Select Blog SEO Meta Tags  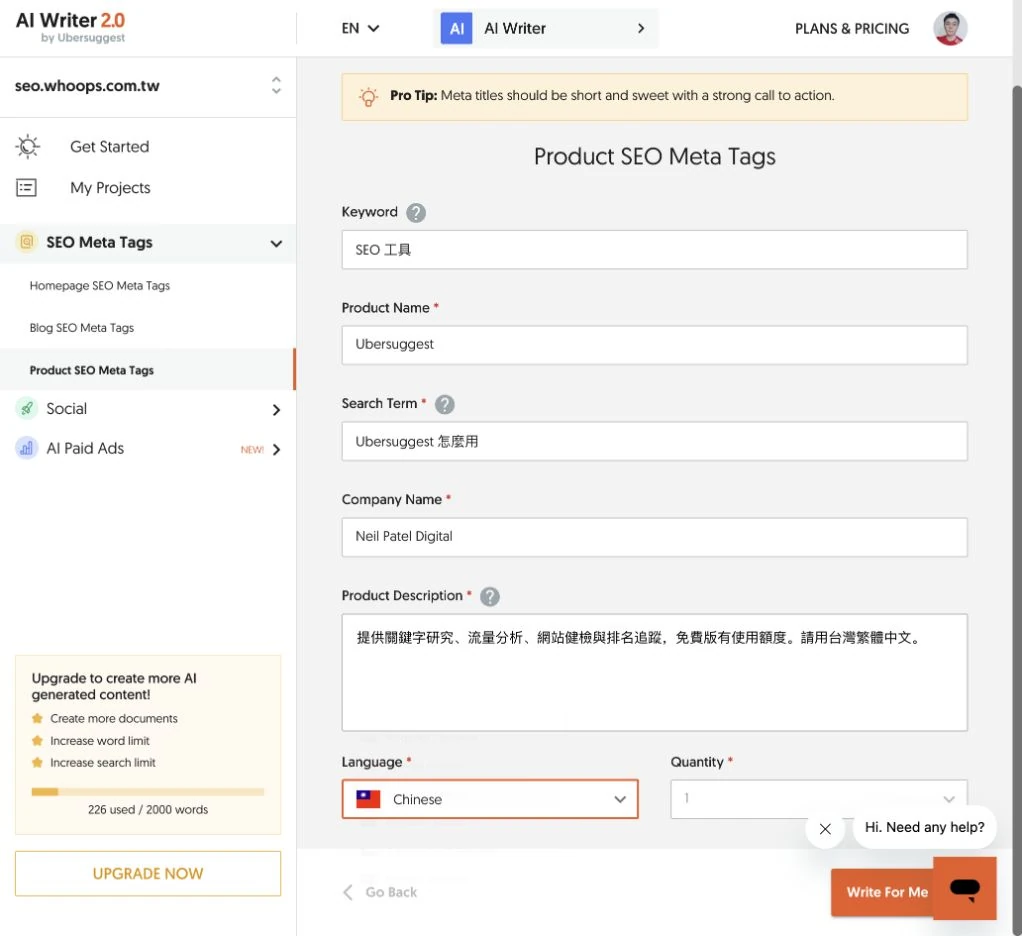[x=81, y=328]
